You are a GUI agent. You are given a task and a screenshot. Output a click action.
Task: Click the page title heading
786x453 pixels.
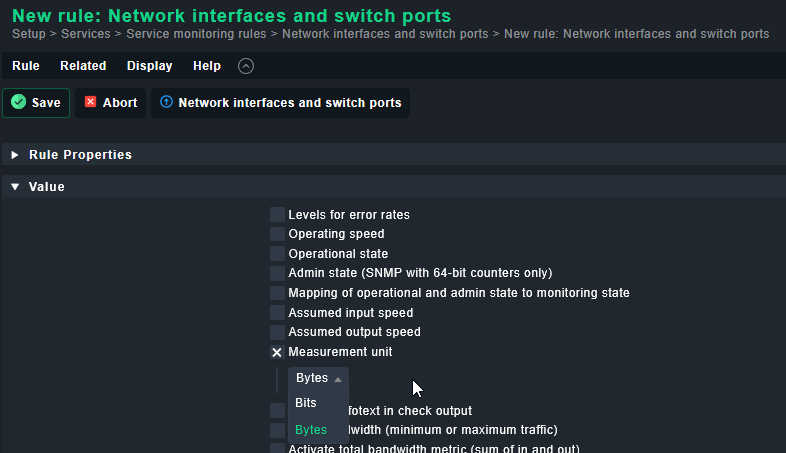point(232,16)
